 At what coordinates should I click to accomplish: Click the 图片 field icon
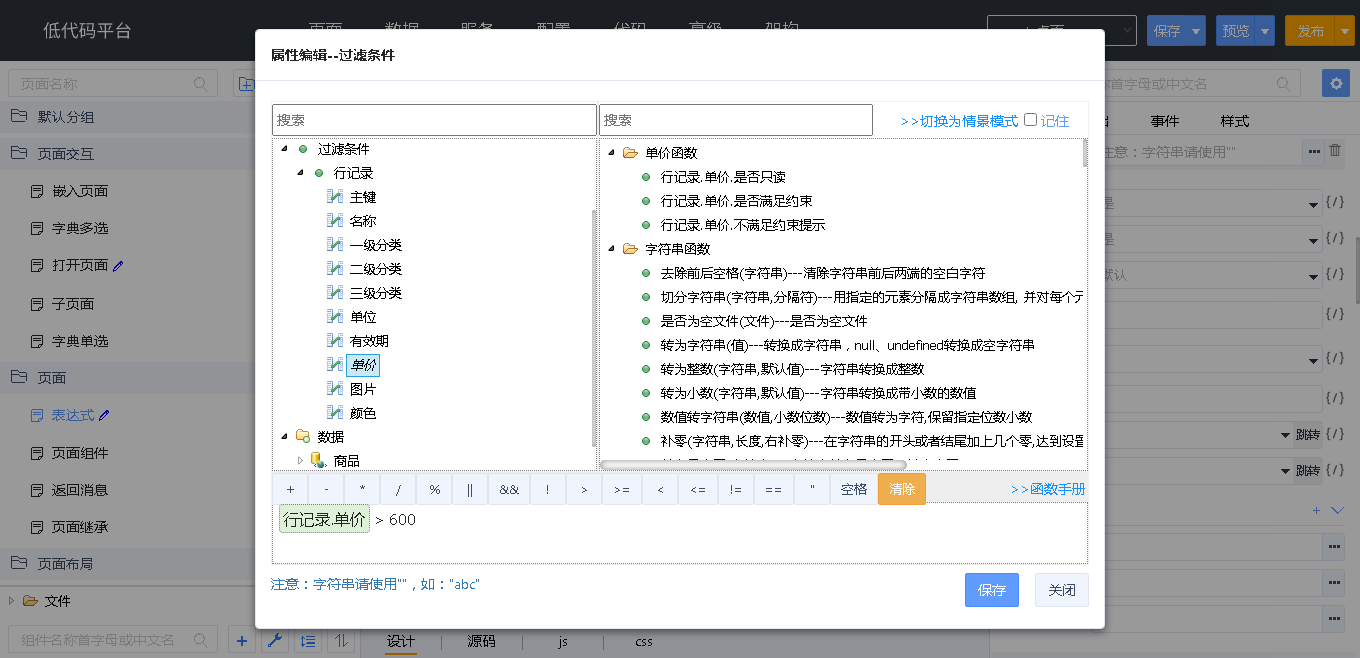(335, 389)
